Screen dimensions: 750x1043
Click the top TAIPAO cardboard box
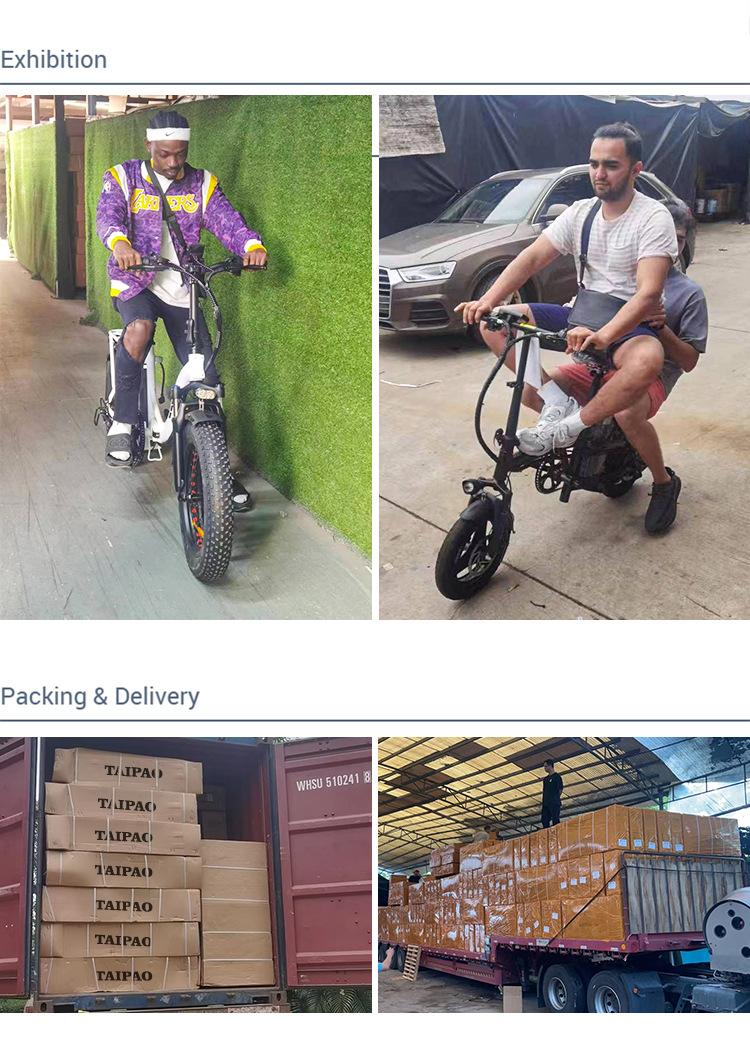point(128,771)
